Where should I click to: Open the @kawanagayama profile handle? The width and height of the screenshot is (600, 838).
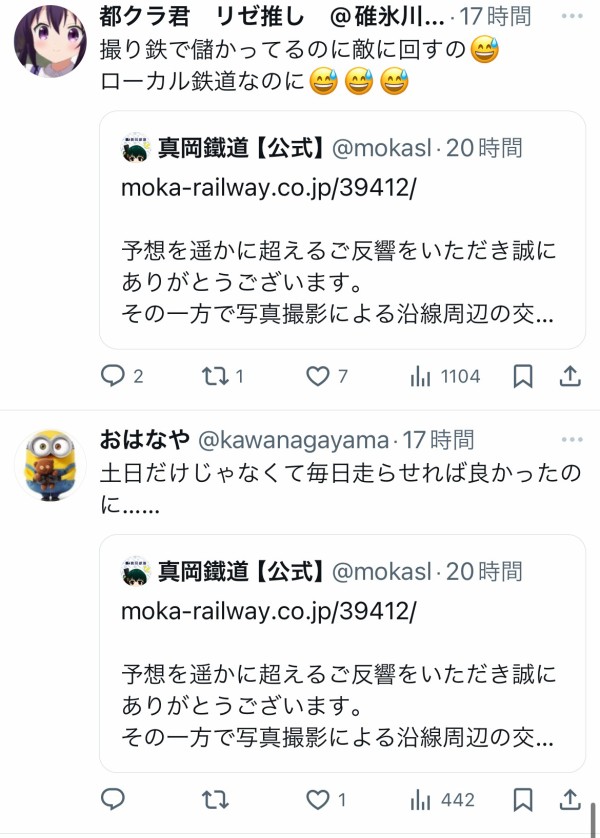(293, 440)
